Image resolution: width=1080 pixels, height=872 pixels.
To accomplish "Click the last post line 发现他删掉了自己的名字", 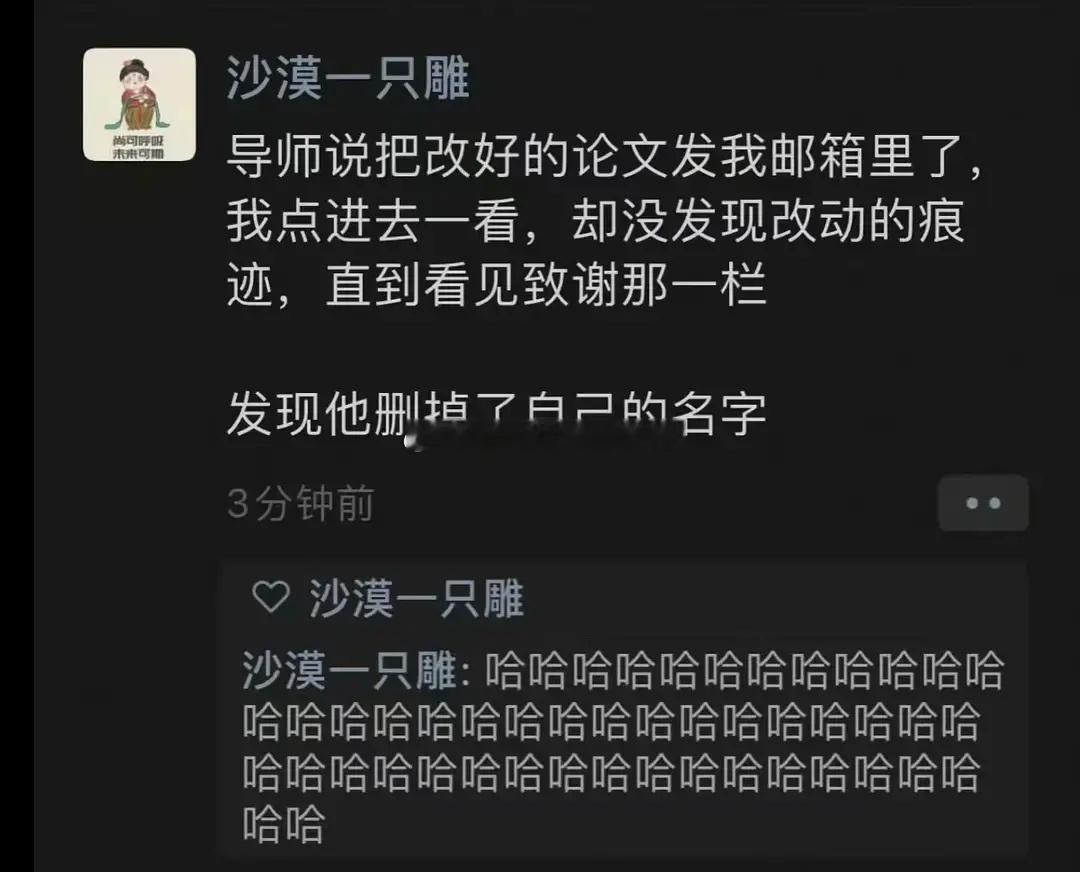I will coord(497,415).
